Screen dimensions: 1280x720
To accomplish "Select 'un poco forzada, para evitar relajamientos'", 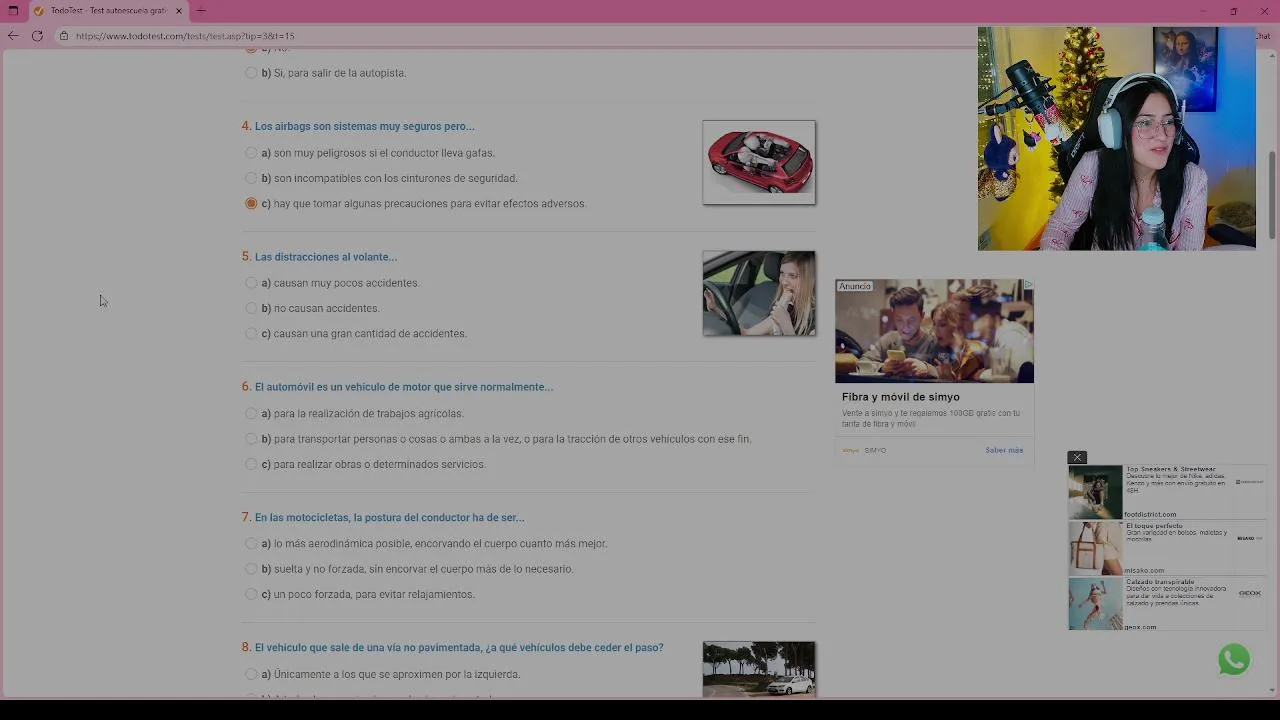I will click(x=251, y=594).
